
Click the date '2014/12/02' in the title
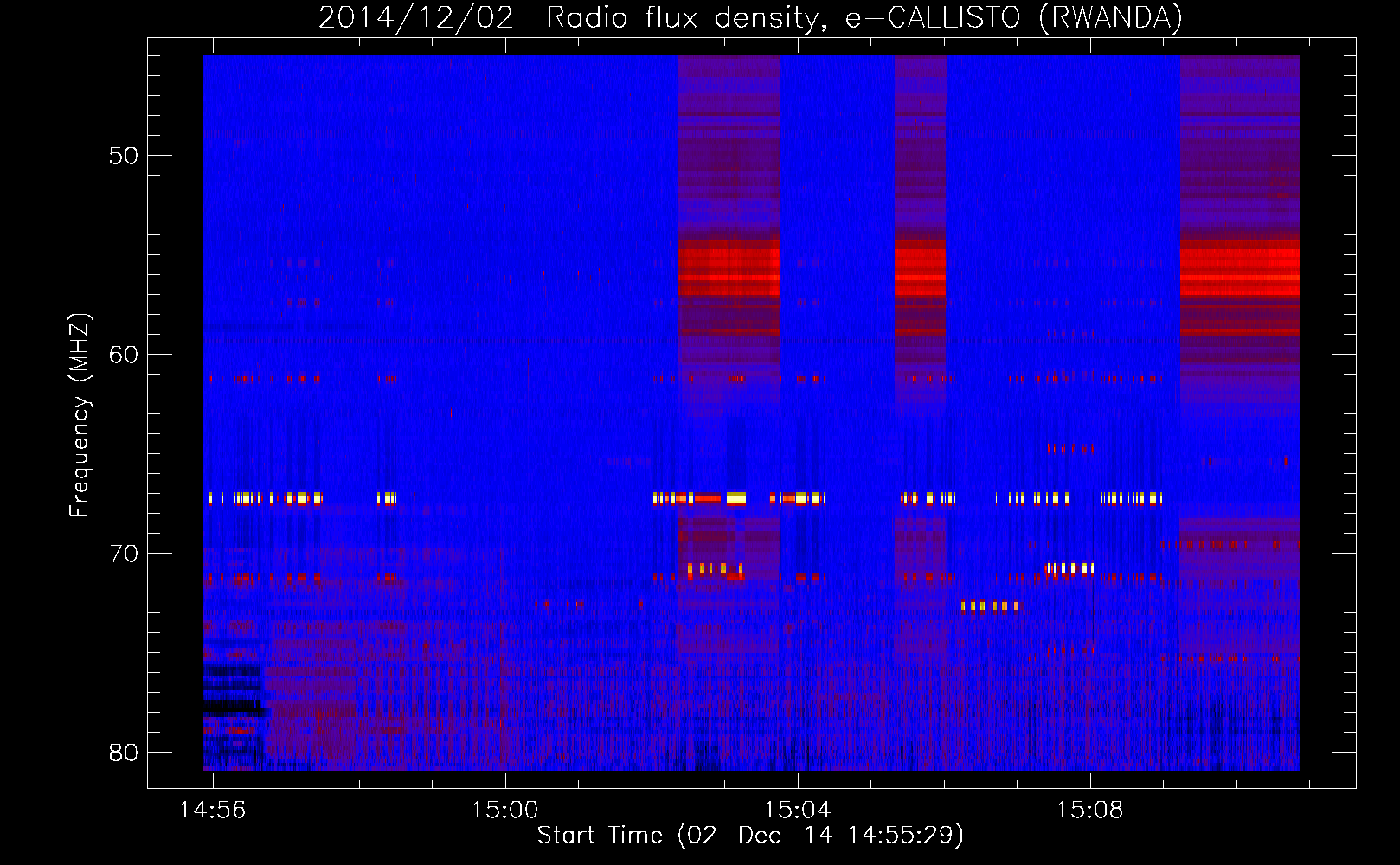pos(416,17)
